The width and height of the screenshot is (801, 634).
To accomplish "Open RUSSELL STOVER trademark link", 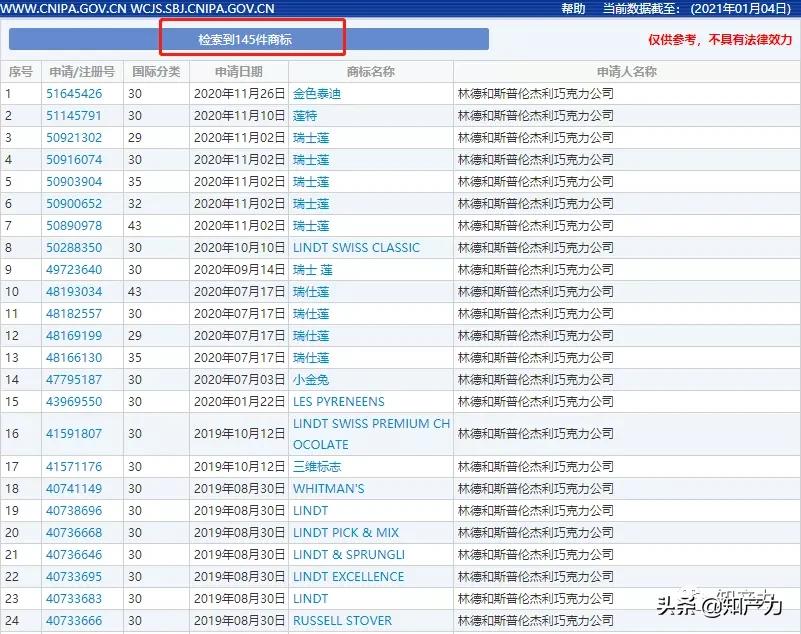I will coord(342,620).
